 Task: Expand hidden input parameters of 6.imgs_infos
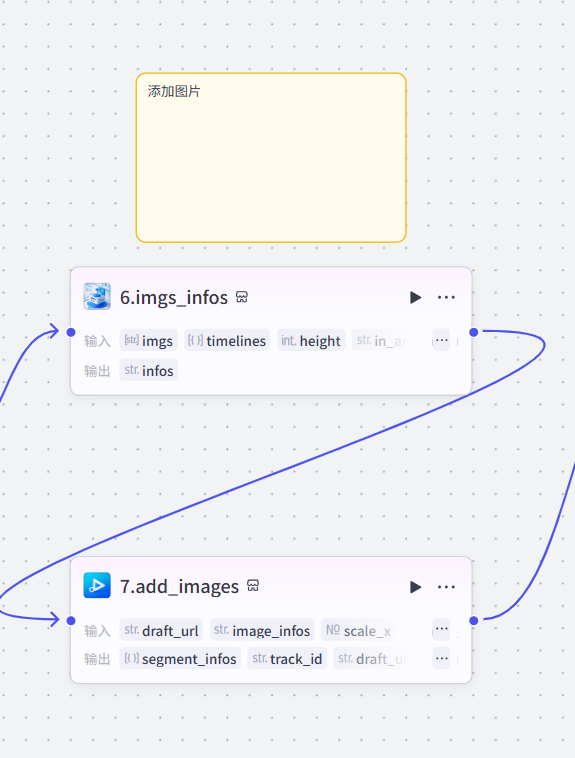(441, 340)
